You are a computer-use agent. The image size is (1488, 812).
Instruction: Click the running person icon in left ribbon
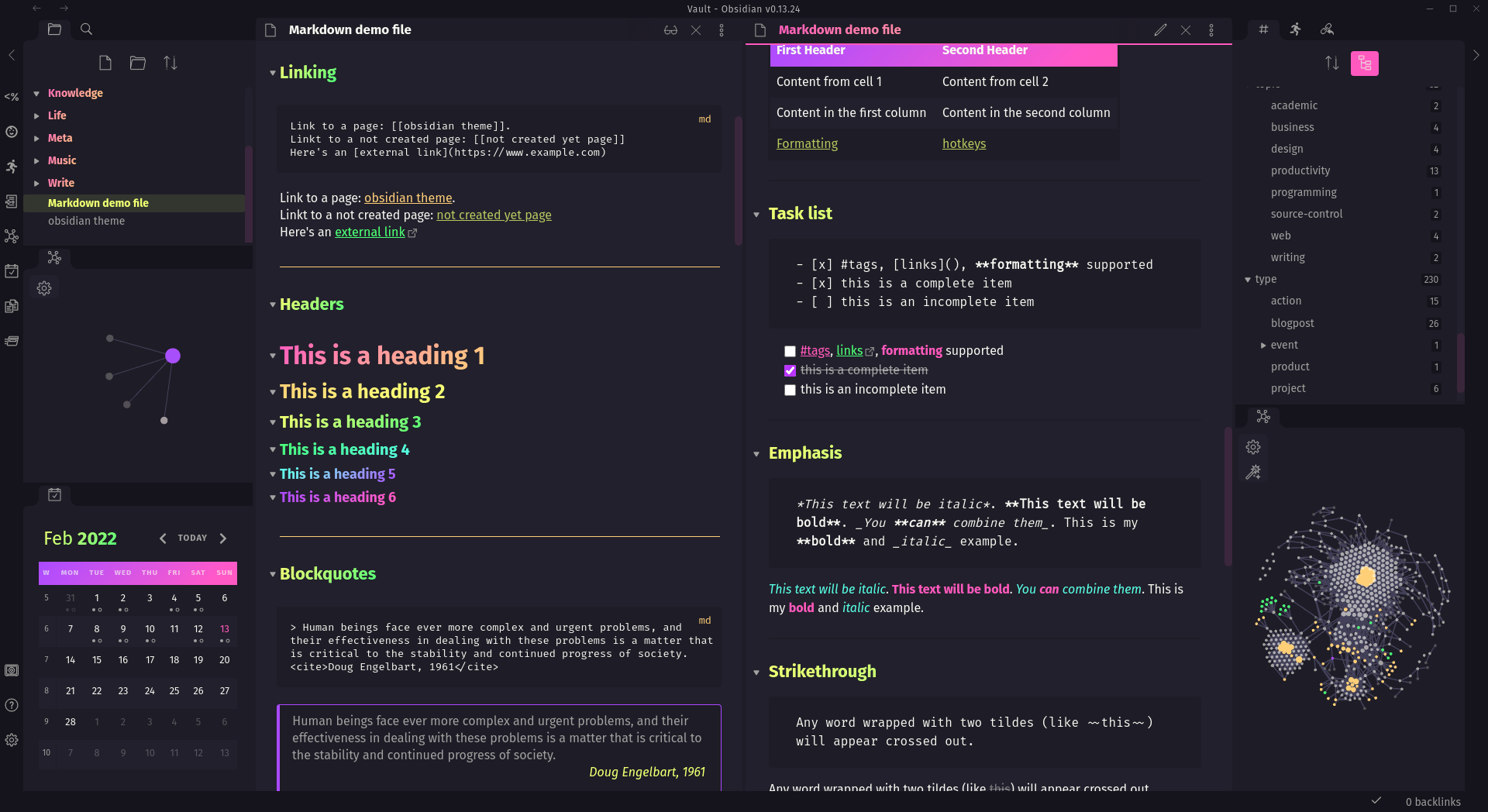tap(12, 167)
